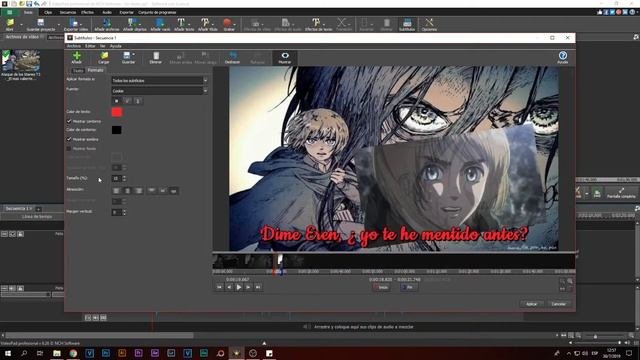640x360 pixels.
Task: Open the Fuente font dropdown
Action: [160, 91]
